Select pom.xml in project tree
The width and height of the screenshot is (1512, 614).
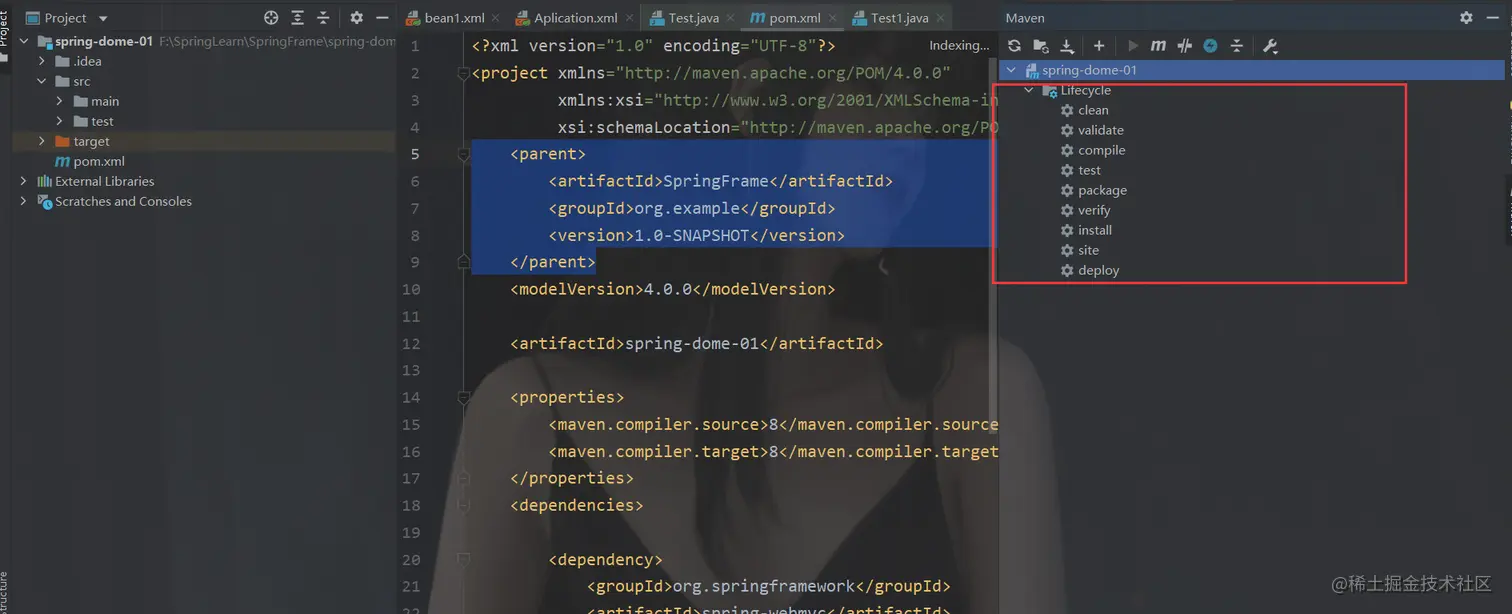(x=89, y=161)
